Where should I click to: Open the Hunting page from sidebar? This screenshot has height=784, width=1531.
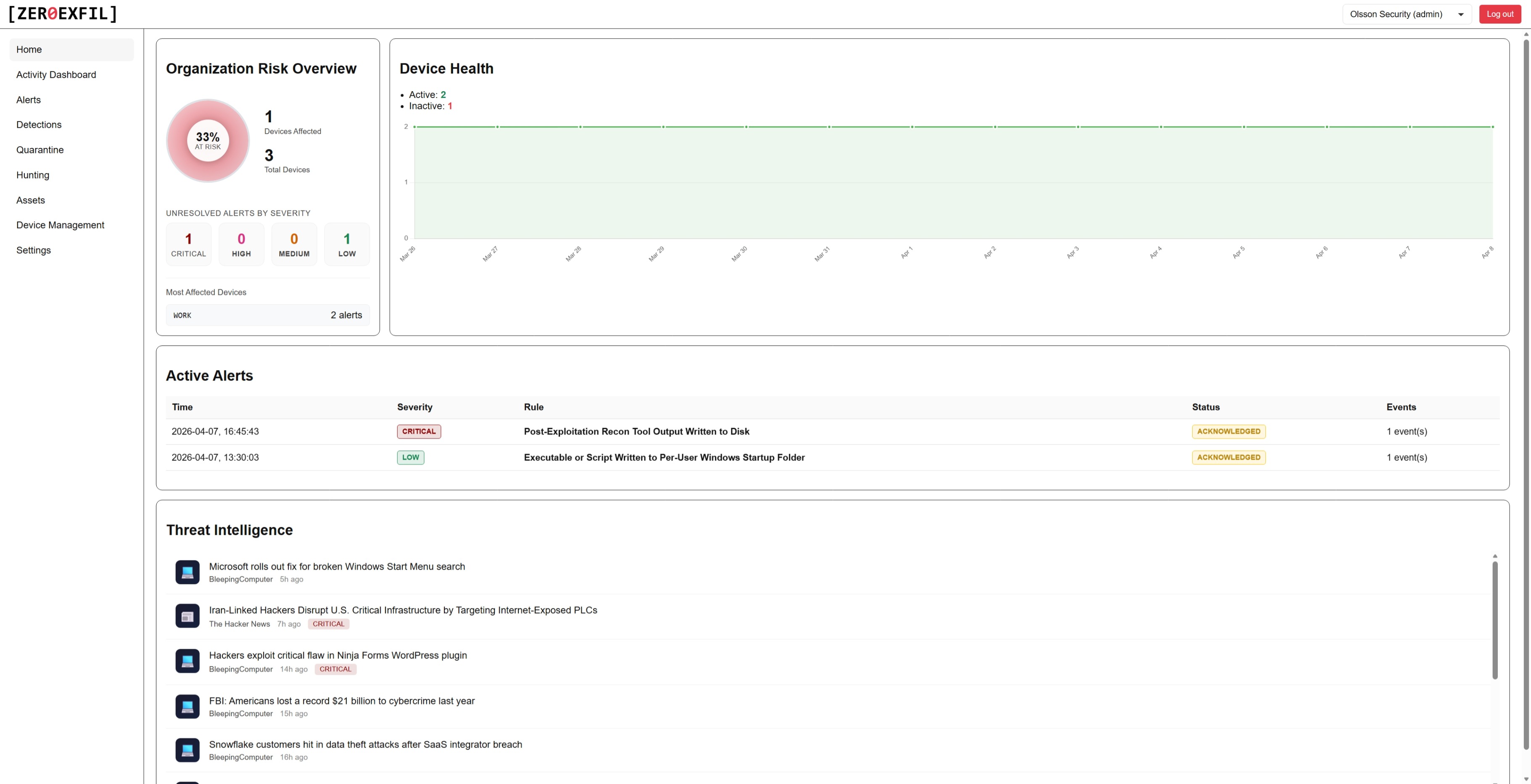click(x=33, y=175)
